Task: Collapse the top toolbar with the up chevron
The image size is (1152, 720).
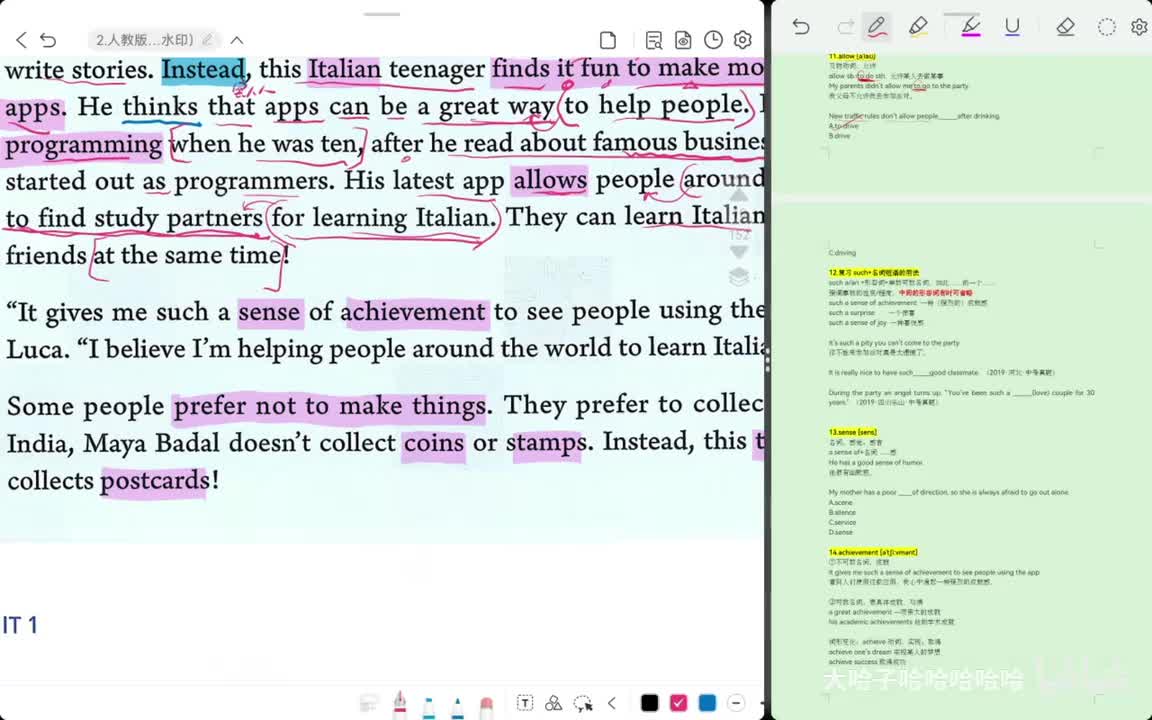Action: 237,40
